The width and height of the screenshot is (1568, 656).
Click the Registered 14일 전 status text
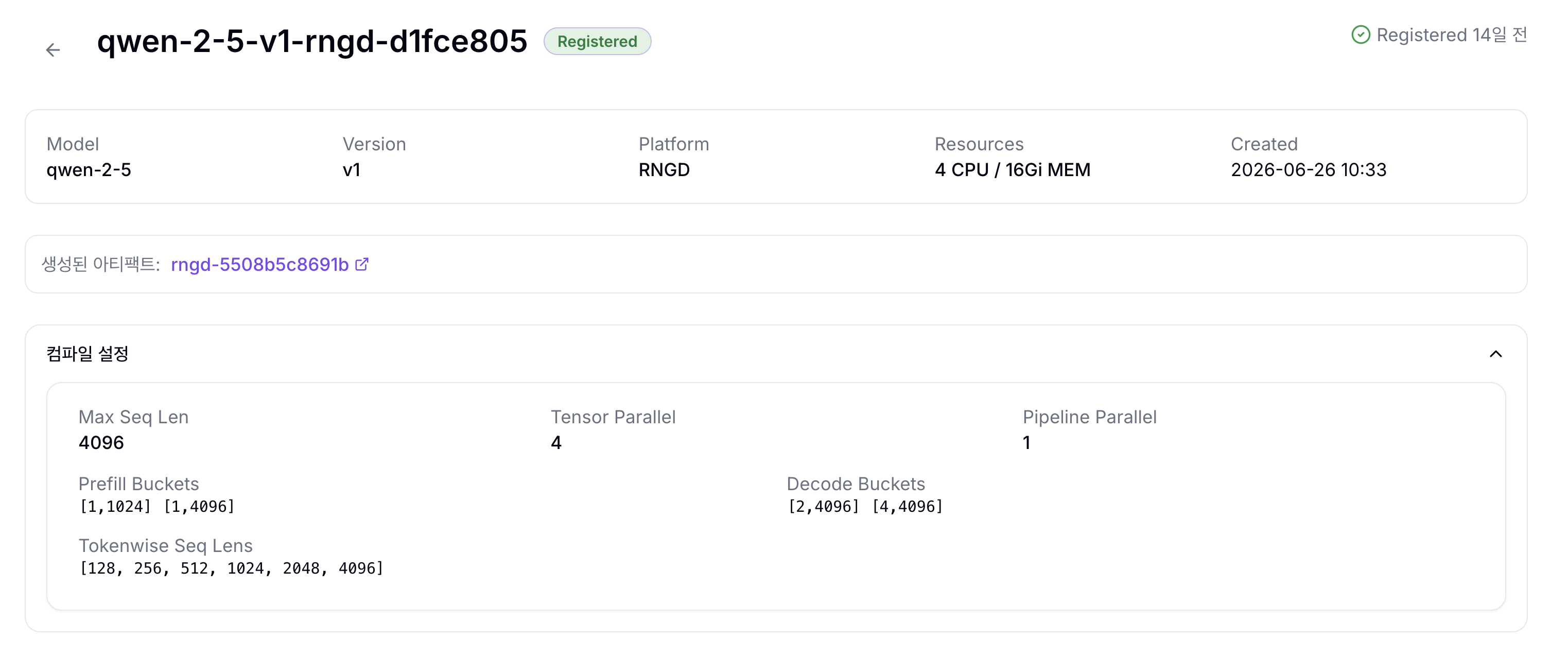[x=1452, y=34]
